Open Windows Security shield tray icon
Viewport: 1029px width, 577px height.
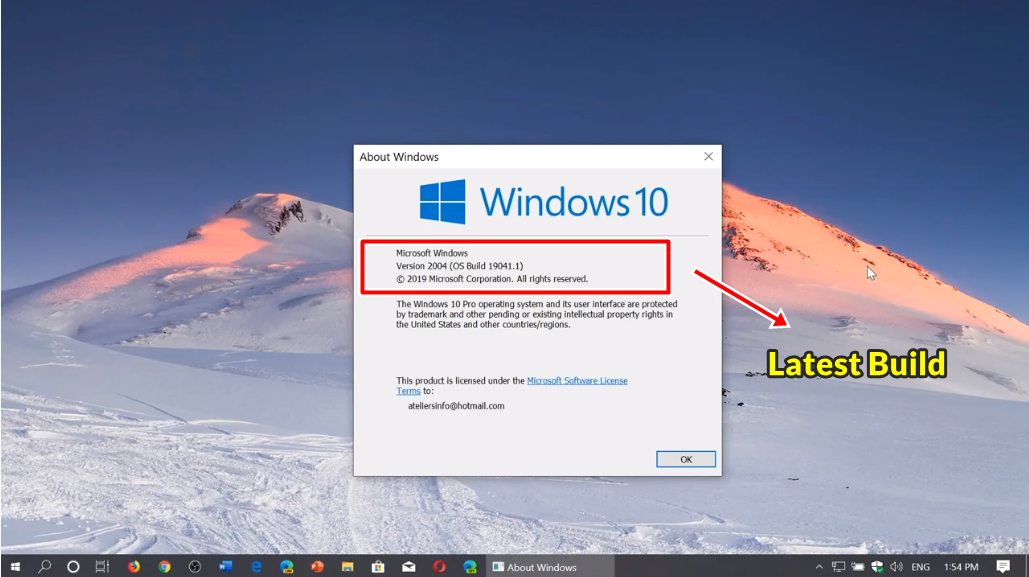877,567
